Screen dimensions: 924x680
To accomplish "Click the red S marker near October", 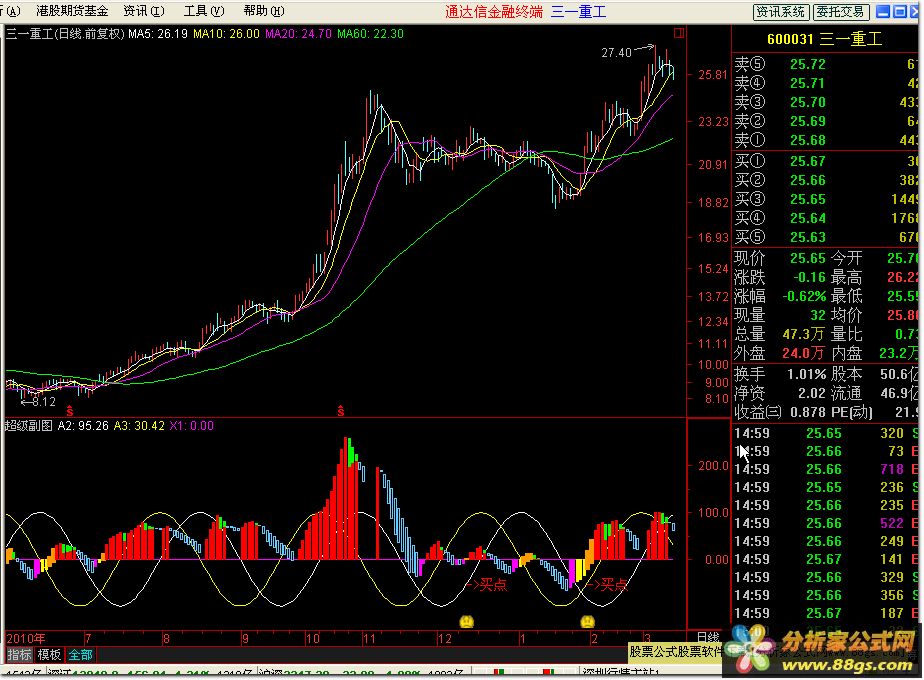I will (341, 410).
